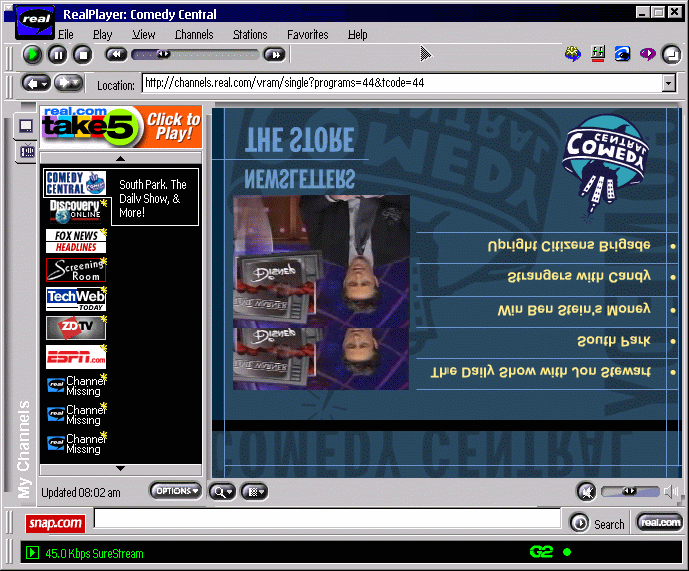The image size is (689, 571).
Task: Click the green status bar play icon
Action: [32, 553]
